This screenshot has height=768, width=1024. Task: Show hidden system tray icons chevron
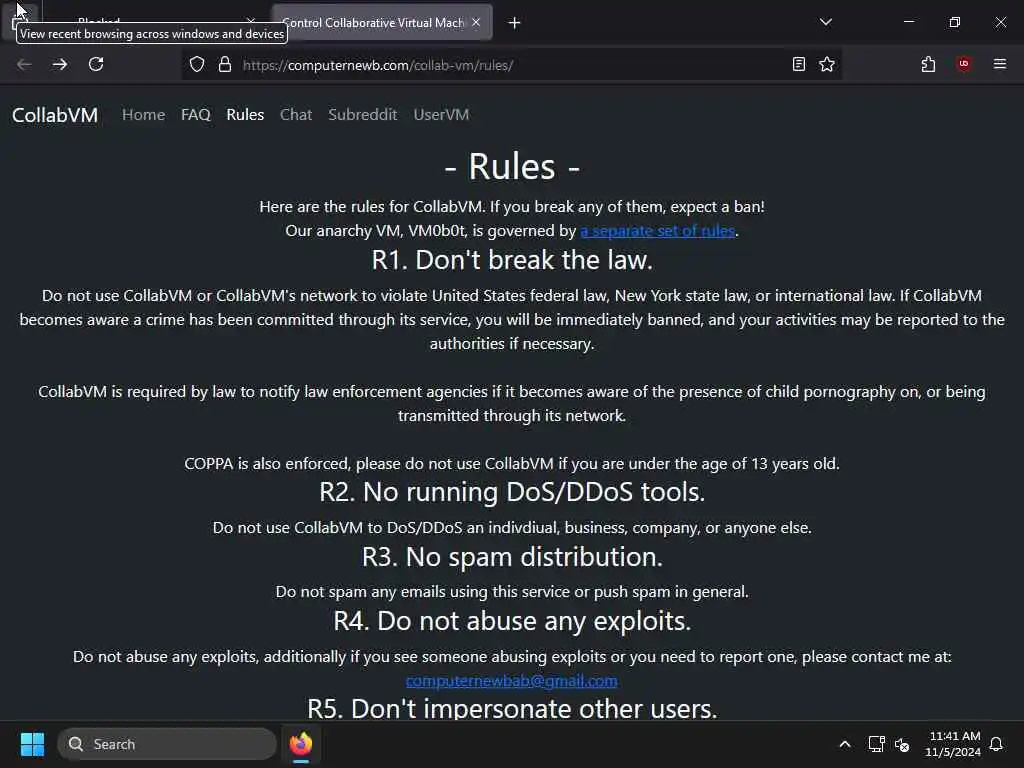(x=844, y=744)
